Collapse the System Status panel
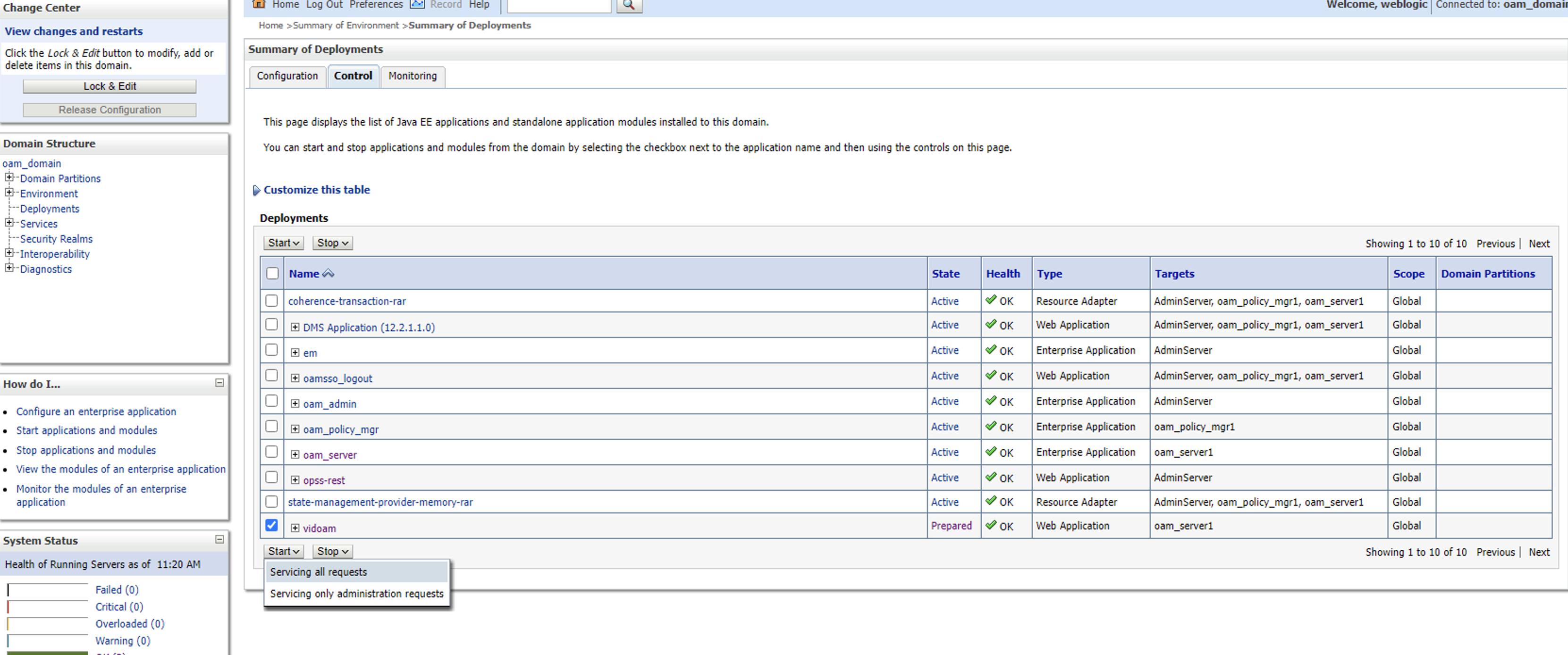The image size is (1568, 655). (220, 539)
